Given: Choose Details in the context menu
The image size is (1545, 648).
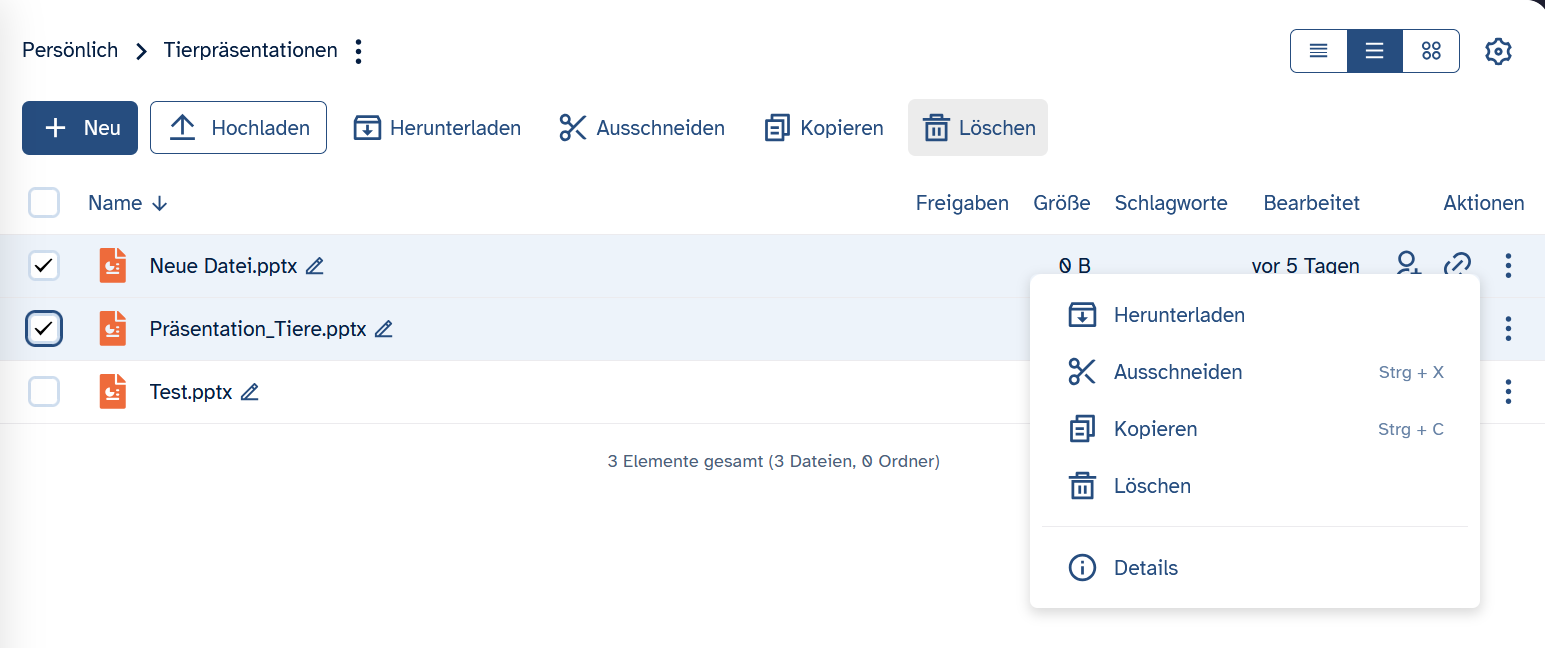Looking at the screenshot, I should click(1145, 568).
